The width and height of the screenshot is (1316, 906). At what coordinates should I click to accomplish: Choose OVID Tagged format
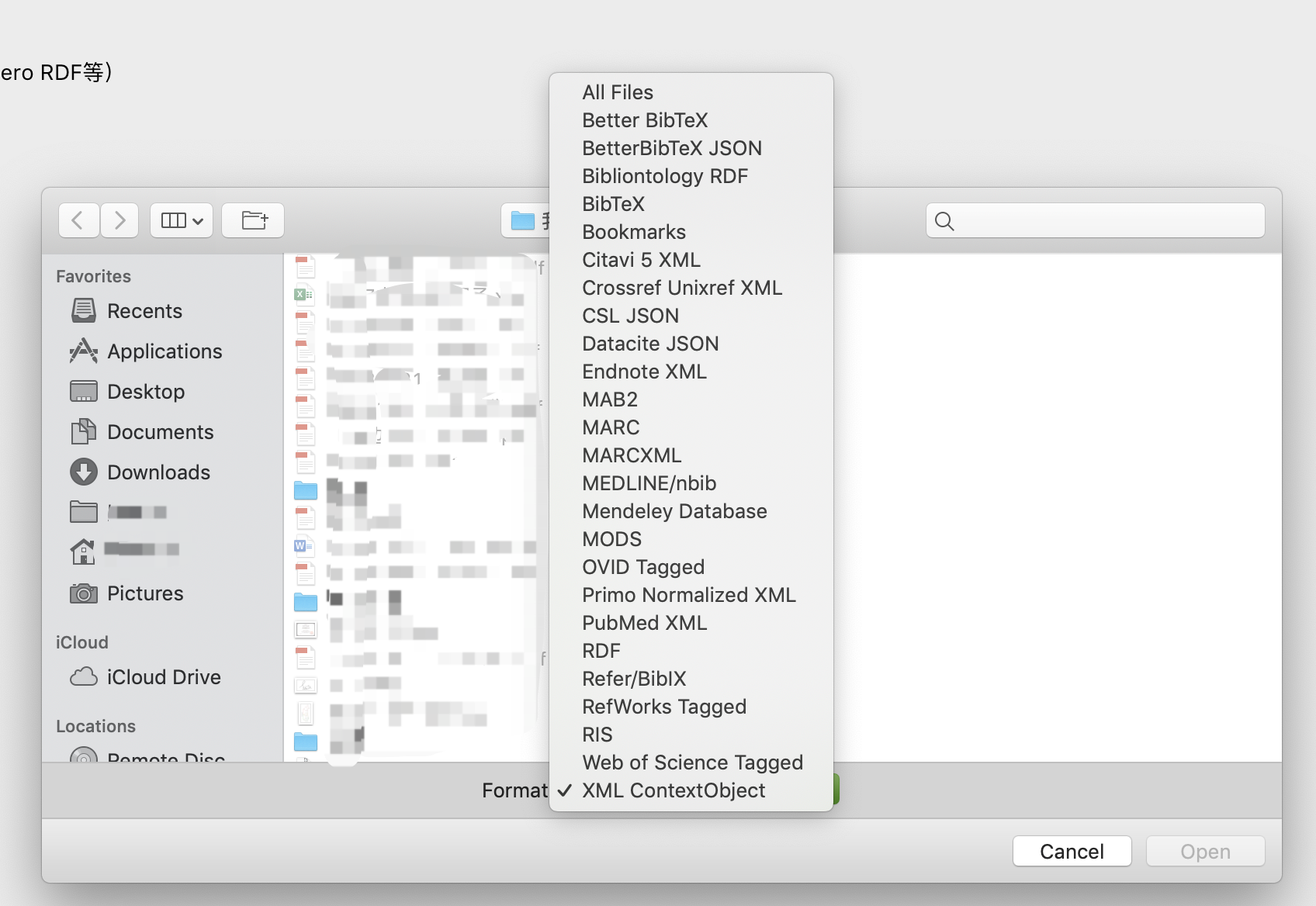[691, 567]
